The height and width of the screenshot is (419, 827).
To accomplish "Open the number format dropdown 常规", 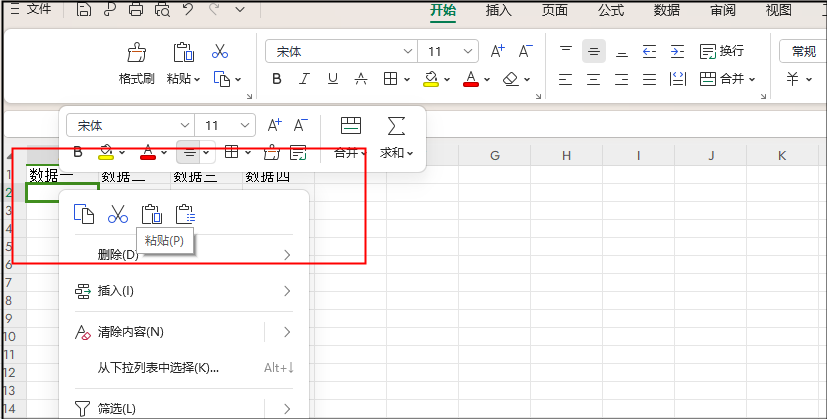I will (803, 51).
